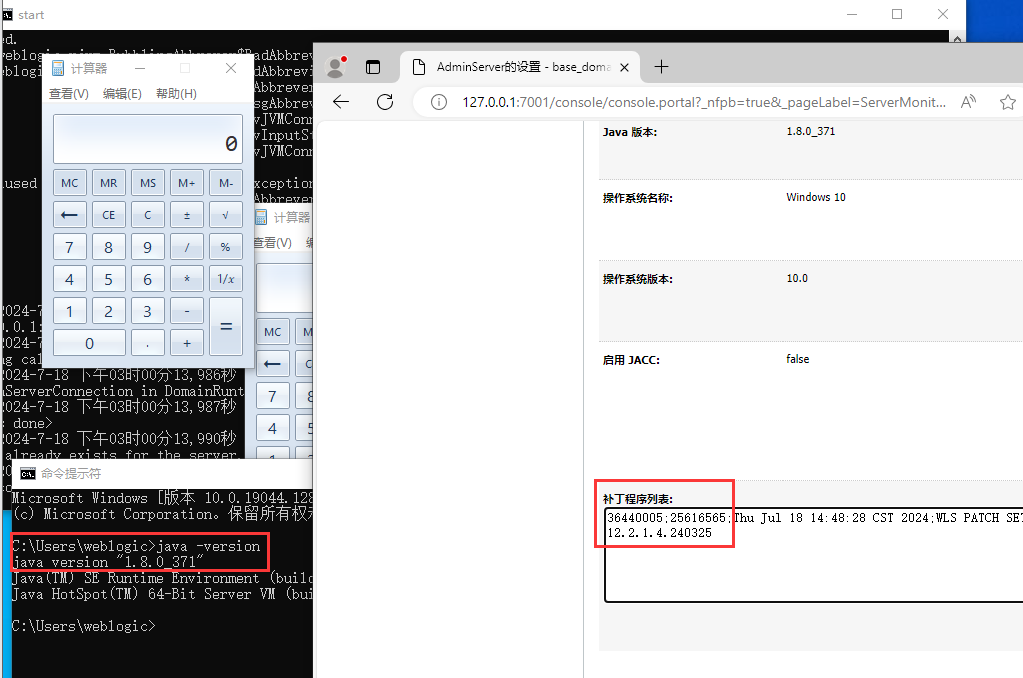The width and height of the screenshot is (1023, 678).
Task: Click multiply key on calculator
Action: pyautogui.click(x=187, y=279)
